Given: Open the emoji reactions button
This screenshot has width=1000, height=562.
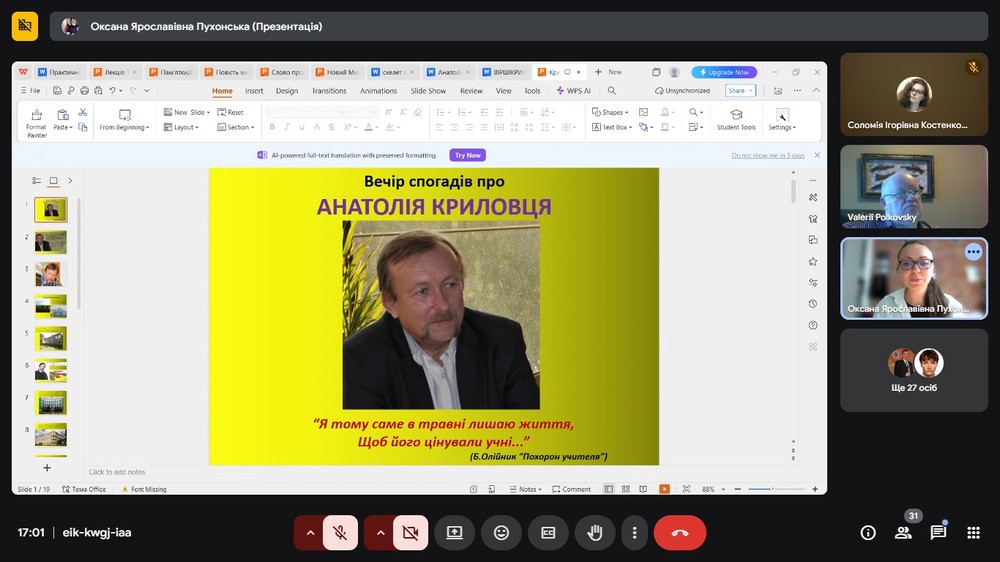Looking at the screenshot, I should (x=501, y=533).
